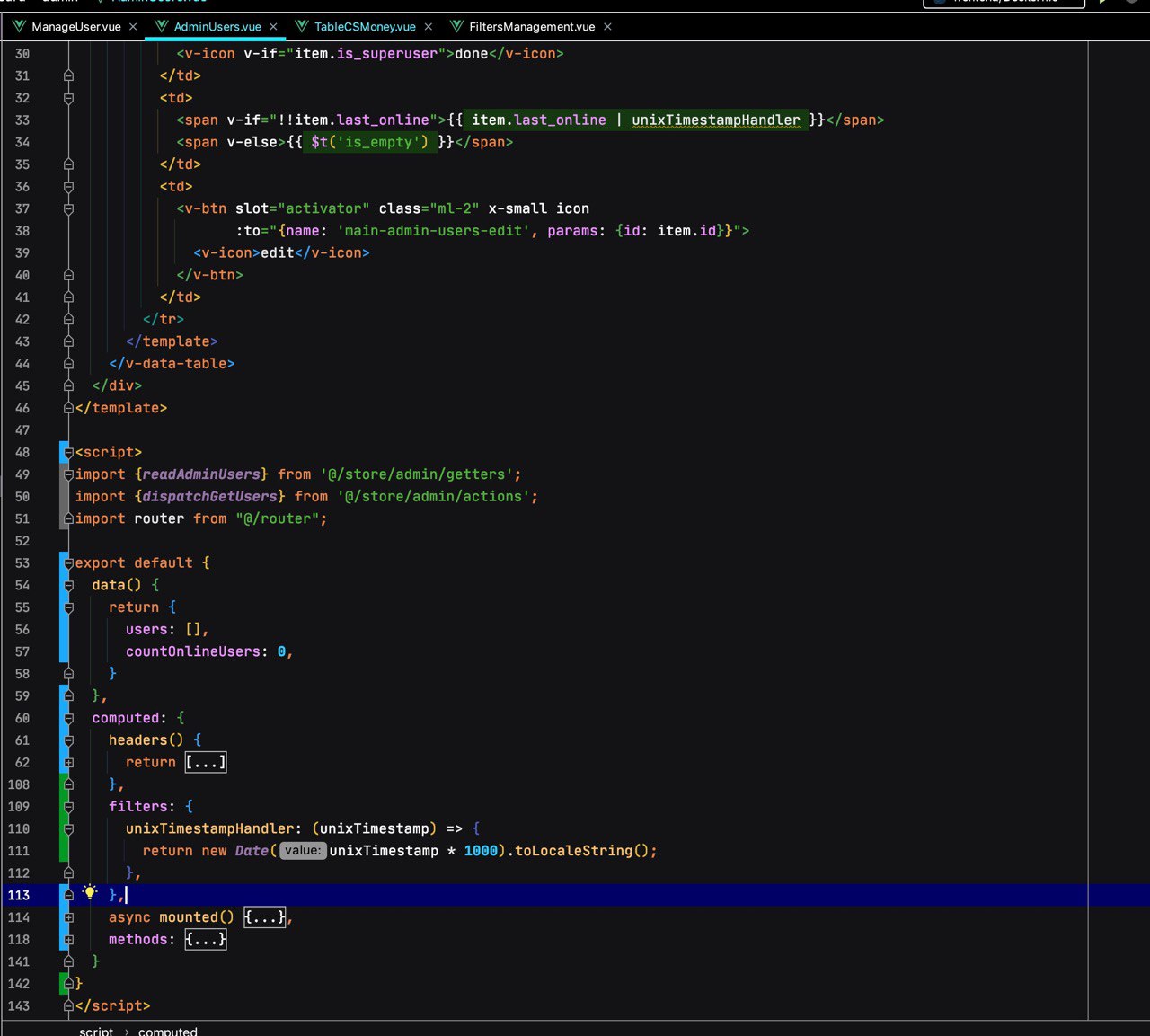
Task: Click the 1000 multiplier on line 111
Action: [481, 851]
